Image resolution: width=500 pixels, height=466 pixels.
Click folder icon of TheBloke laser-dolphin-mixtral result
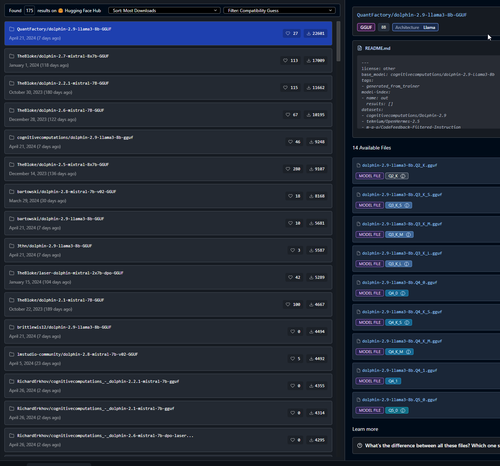[x=11, y=273]
